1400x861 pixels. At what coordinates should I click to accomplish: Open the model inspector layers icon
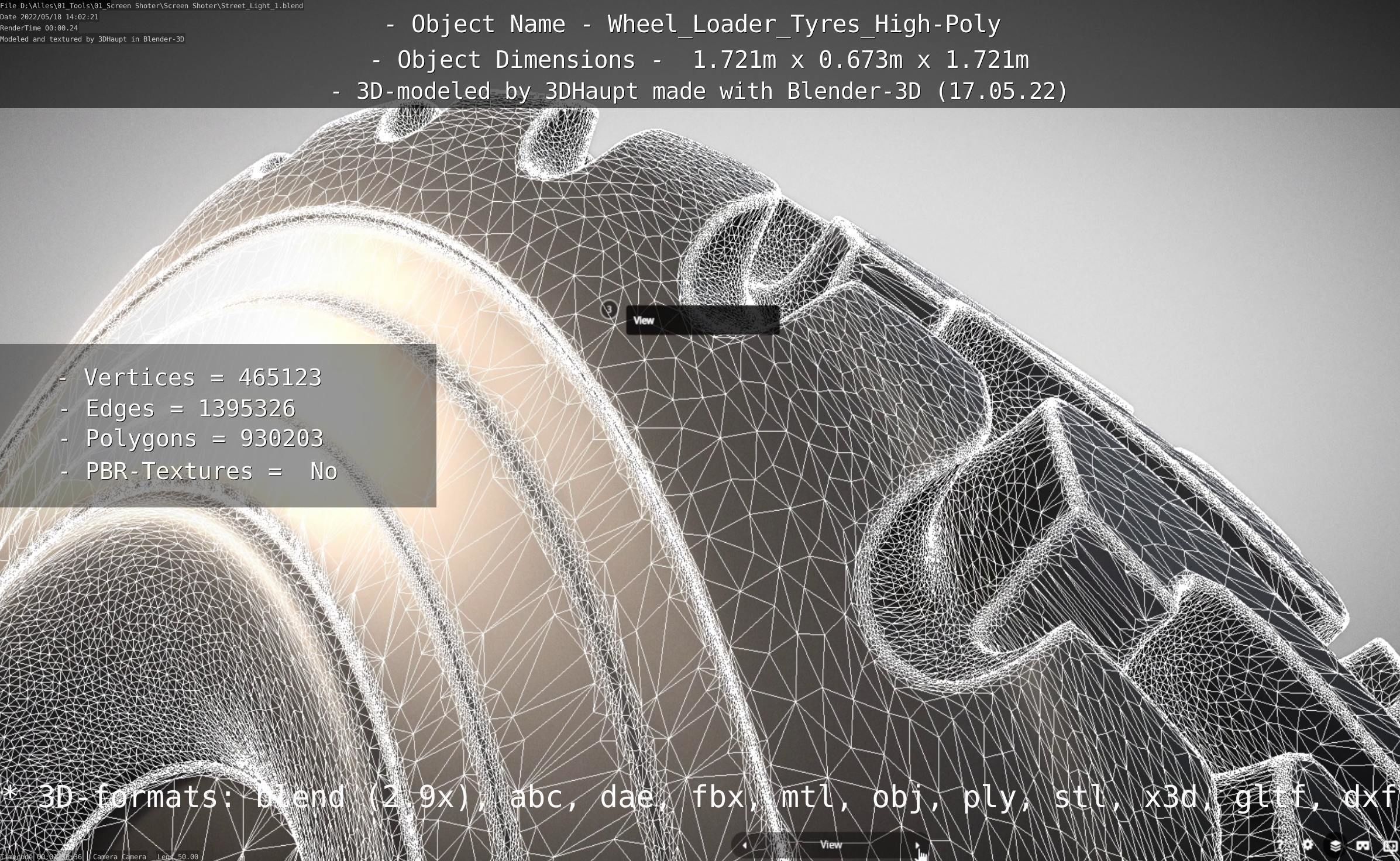coord(1336,846)
